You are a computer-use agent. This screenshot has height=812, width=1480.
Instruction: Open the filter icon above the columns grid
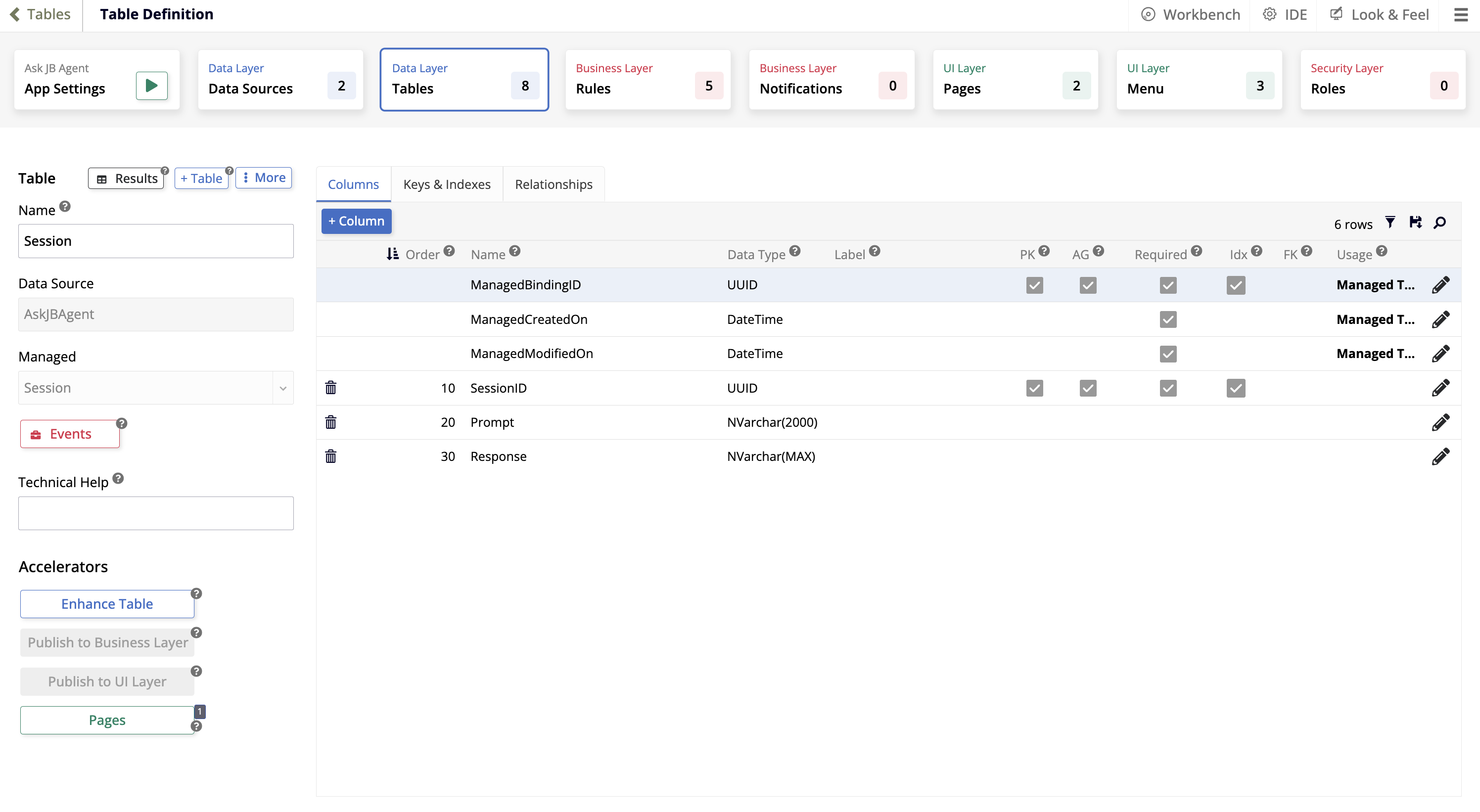tap(1390, 223)
